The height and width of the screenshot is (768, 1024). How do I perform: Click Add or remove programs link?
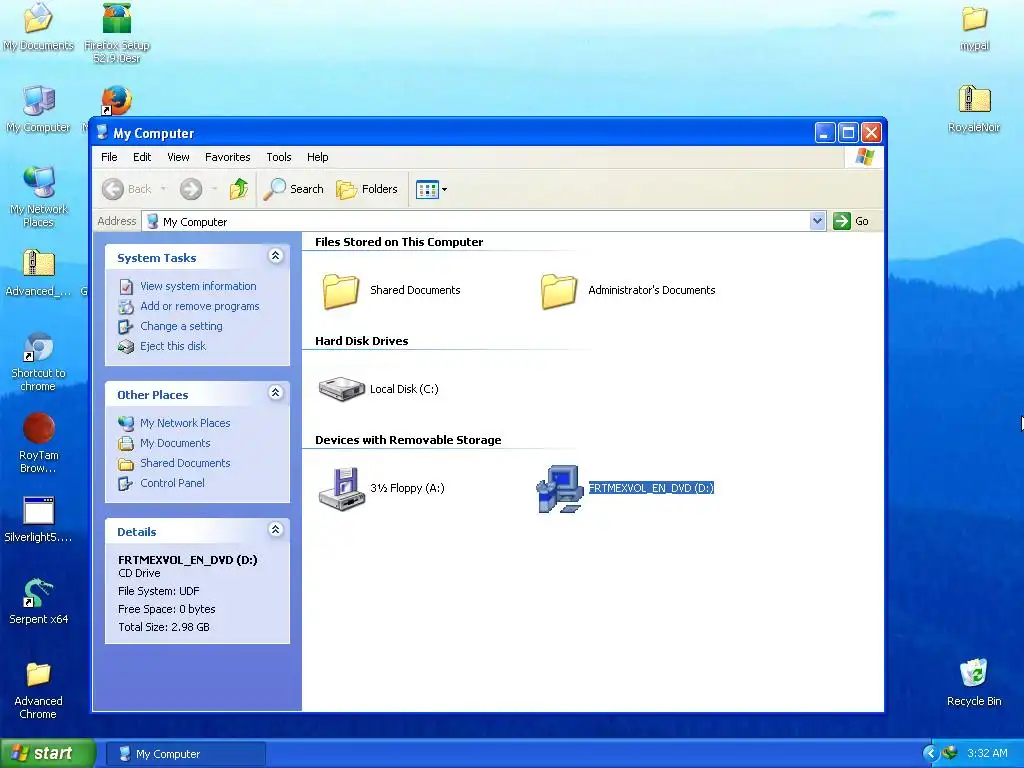199,306
